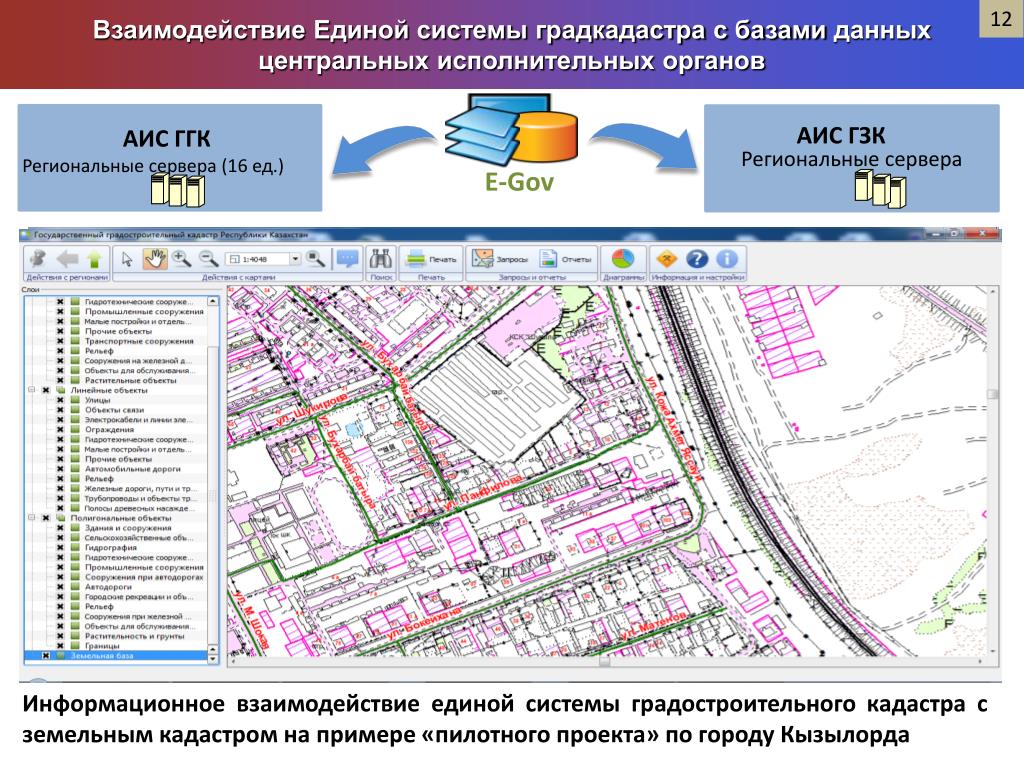Click the green icon of Трубопроводы layer
Viewport: 1024px width, 768px height.
[x=75, y=498]
